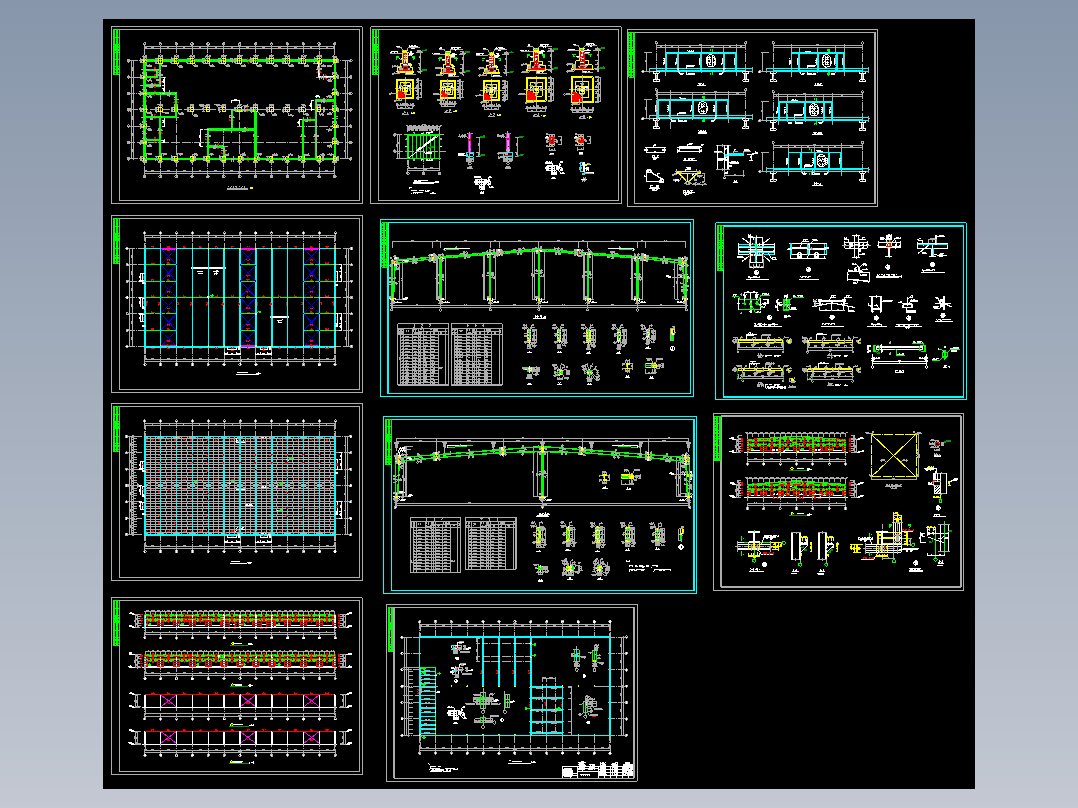Click the cyan staircase in the bottom plan sheet
This screenshot has height=808, width=1078.
(427, 701)
